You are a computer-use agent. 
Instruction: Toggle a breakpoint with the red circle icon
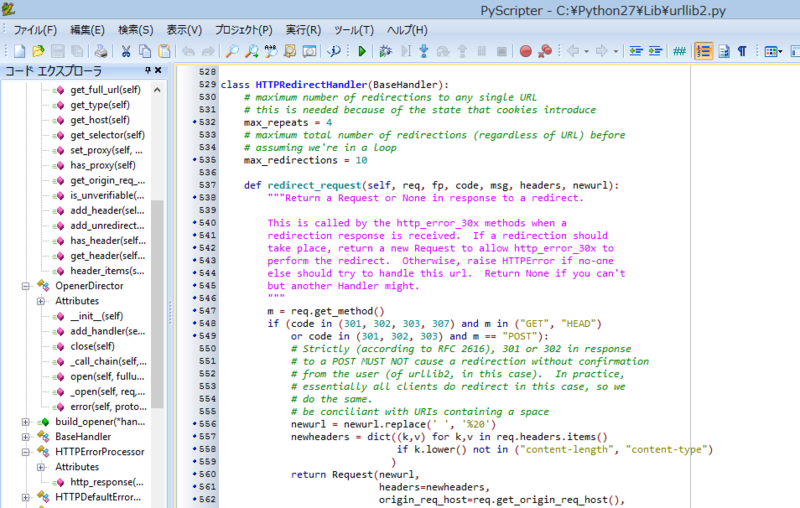[x=526, y=51]
